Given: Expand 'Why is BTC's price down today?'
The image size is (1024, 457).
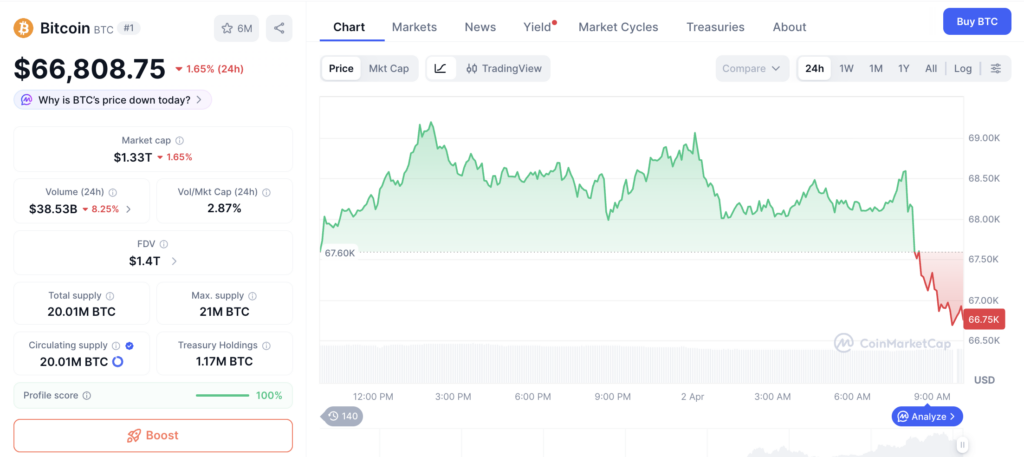Looking at the screenshot, I should (112, 100).
